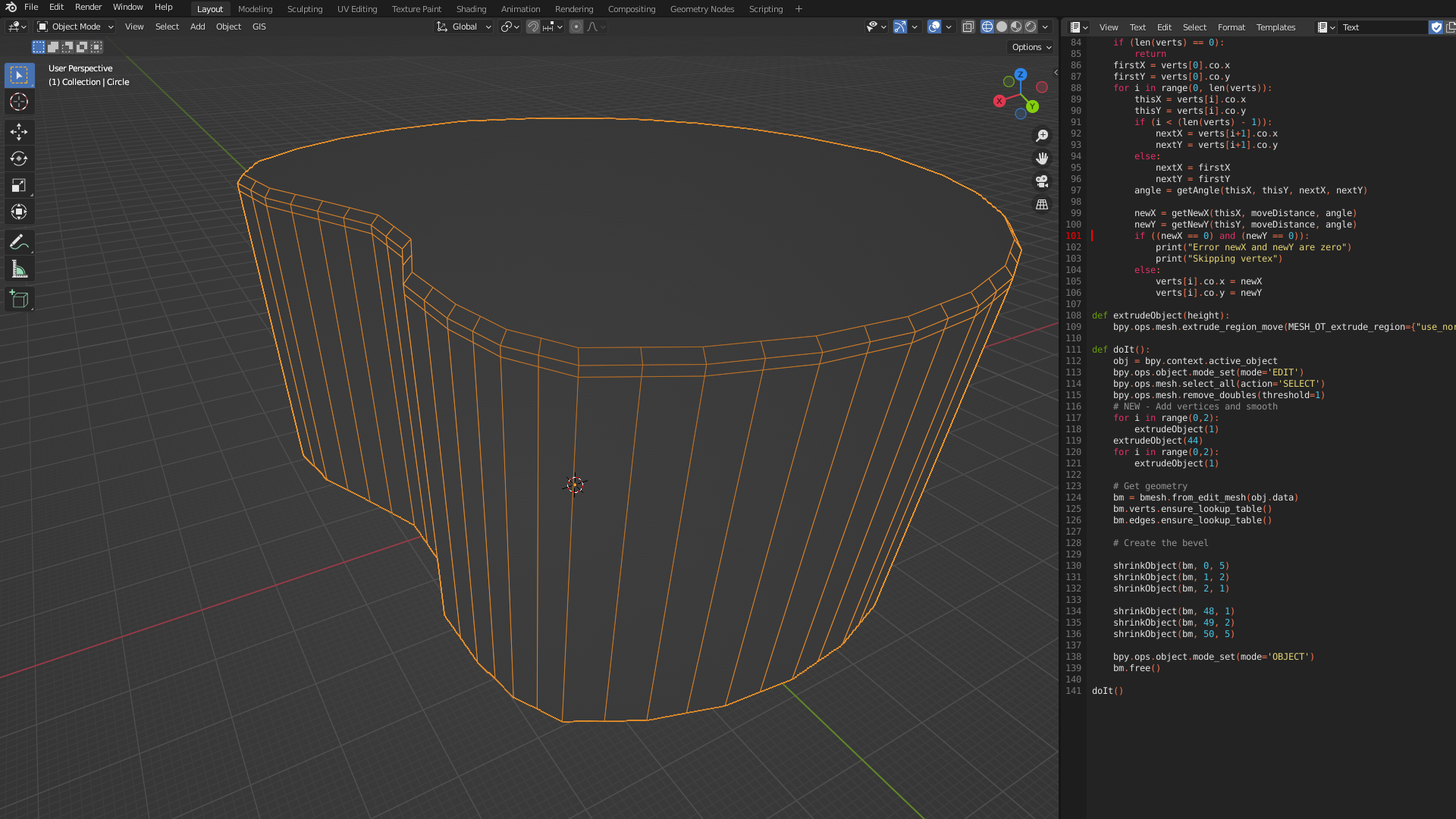1456x819 pixels.
Task: Click the Z axis on navigation gizmo
Action: tap(1021, 74)
